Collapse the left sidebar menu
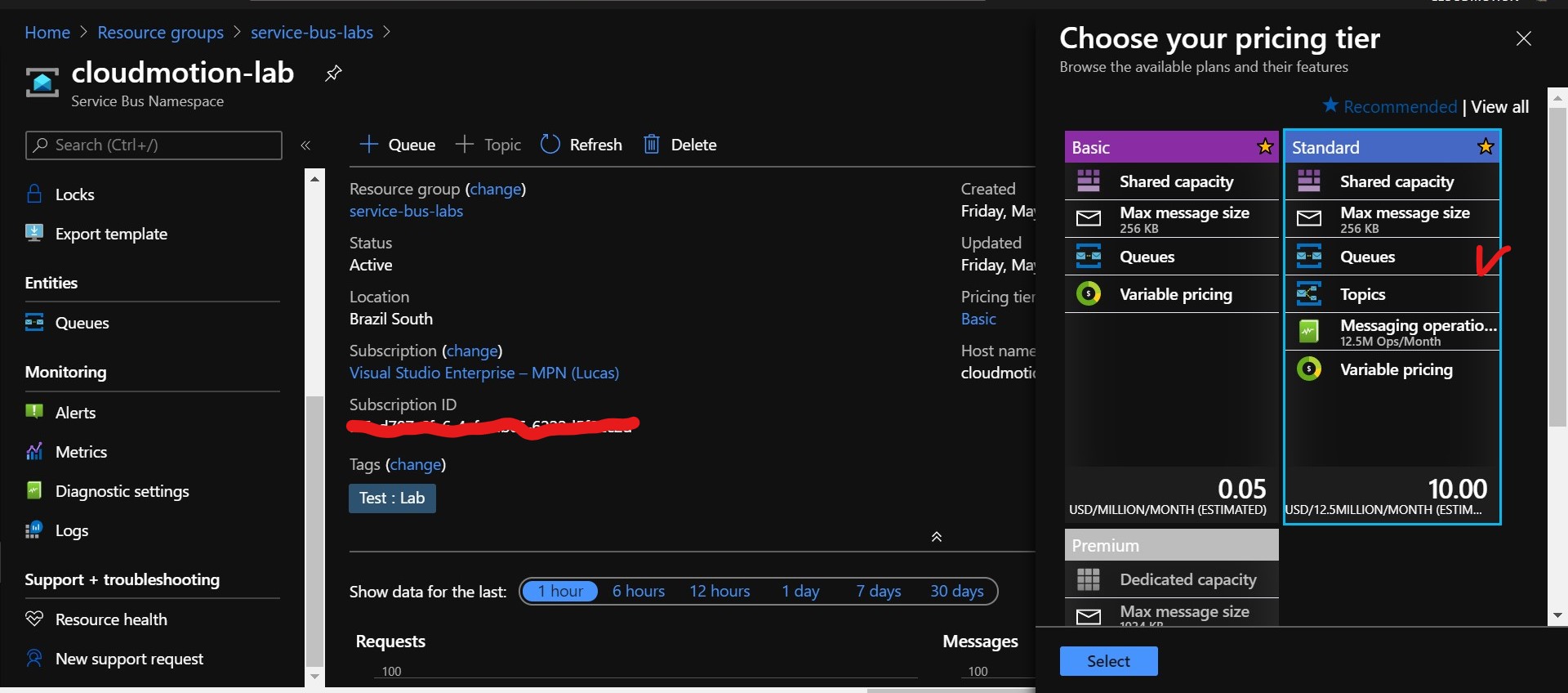 [305, 145]
